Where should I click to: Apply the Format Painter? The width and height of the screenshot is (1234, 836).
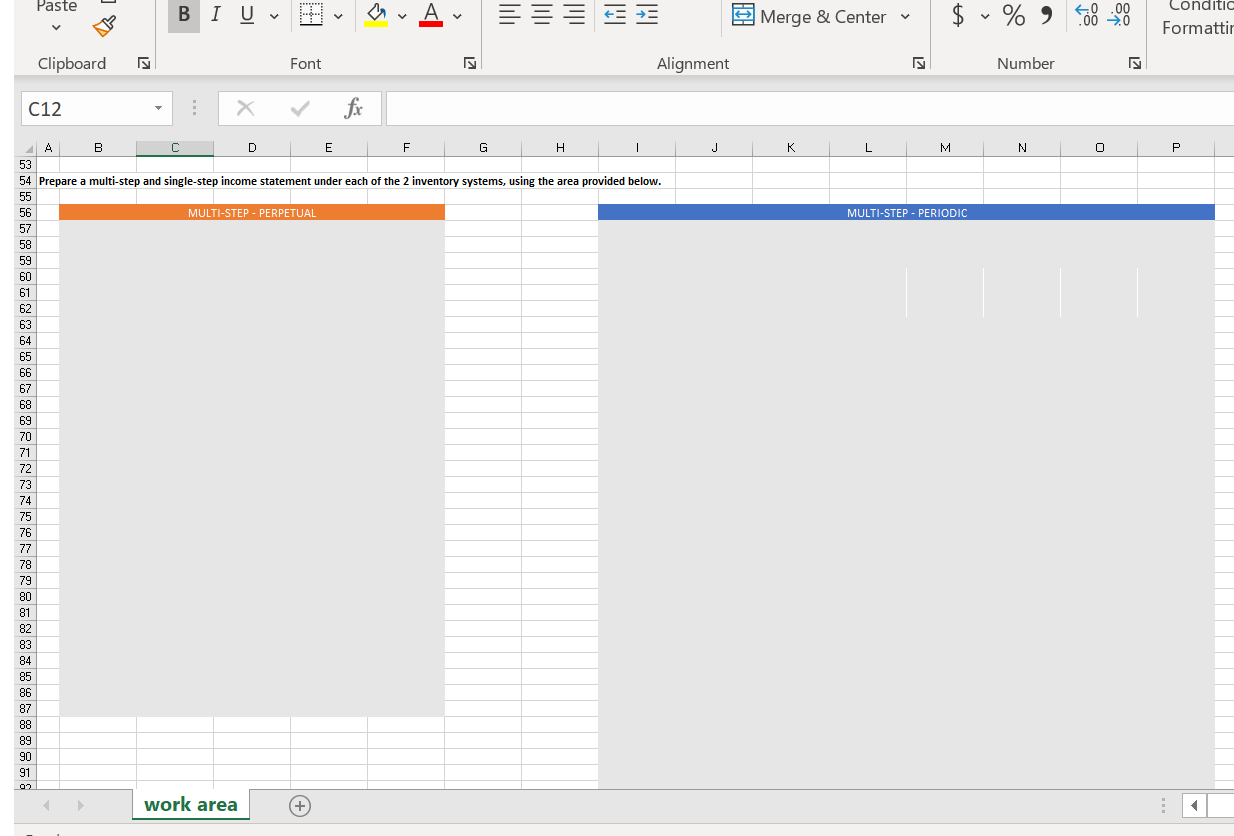click(103, 28)
